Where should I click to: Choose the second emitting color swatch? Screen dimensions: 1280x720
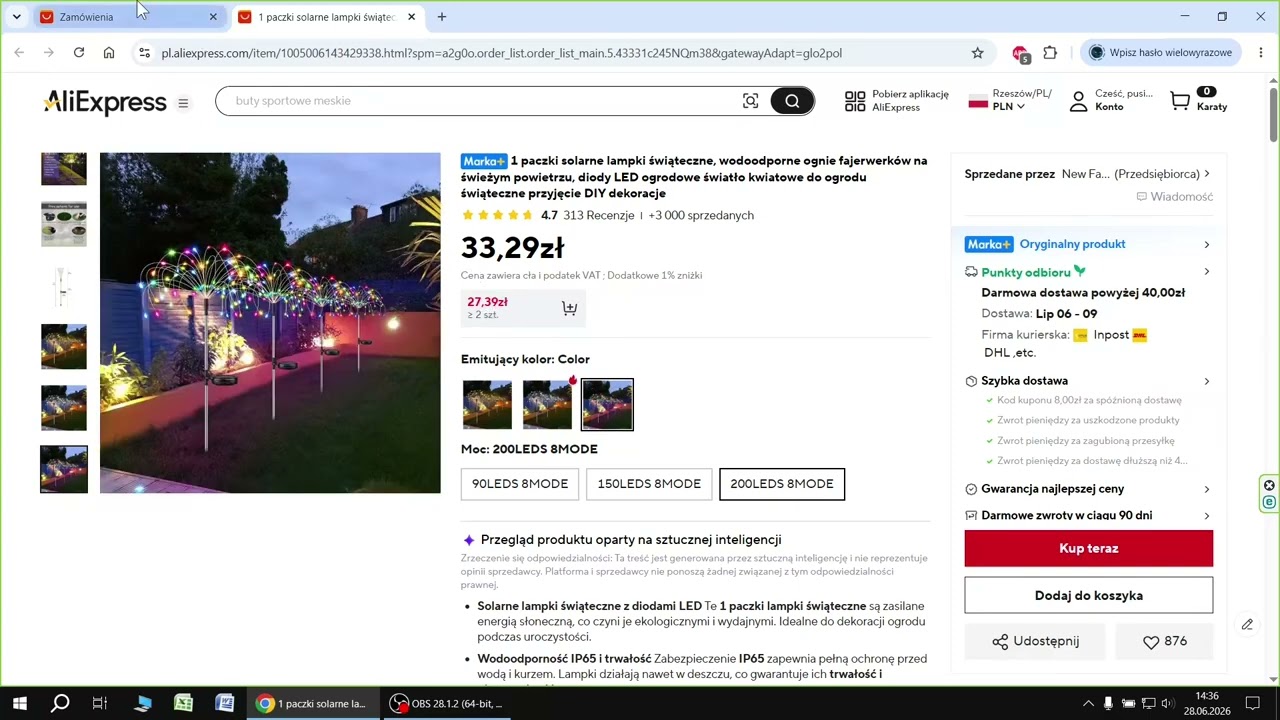pos(547,404)
